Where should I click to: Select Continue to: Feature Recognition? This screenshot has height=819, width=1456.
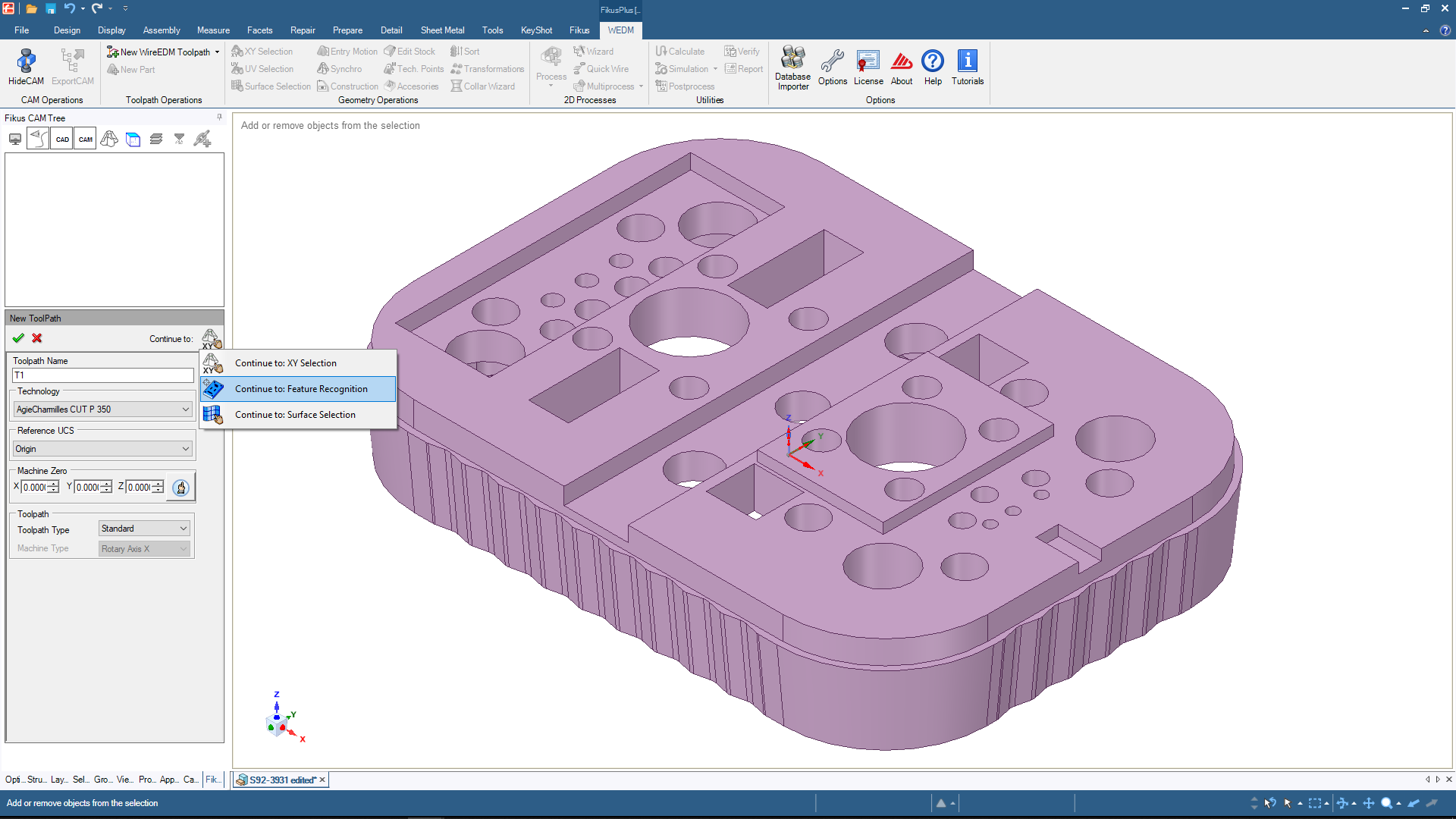[x=300, y=389]
